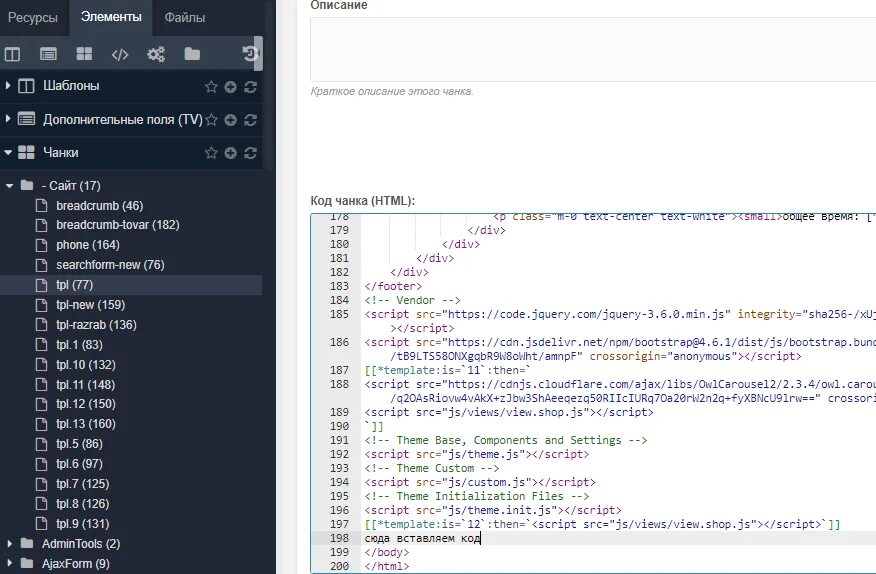Switch to the Ресурсы tab
The width and height of the screenshot is (876, 574).
coord(33,17)
